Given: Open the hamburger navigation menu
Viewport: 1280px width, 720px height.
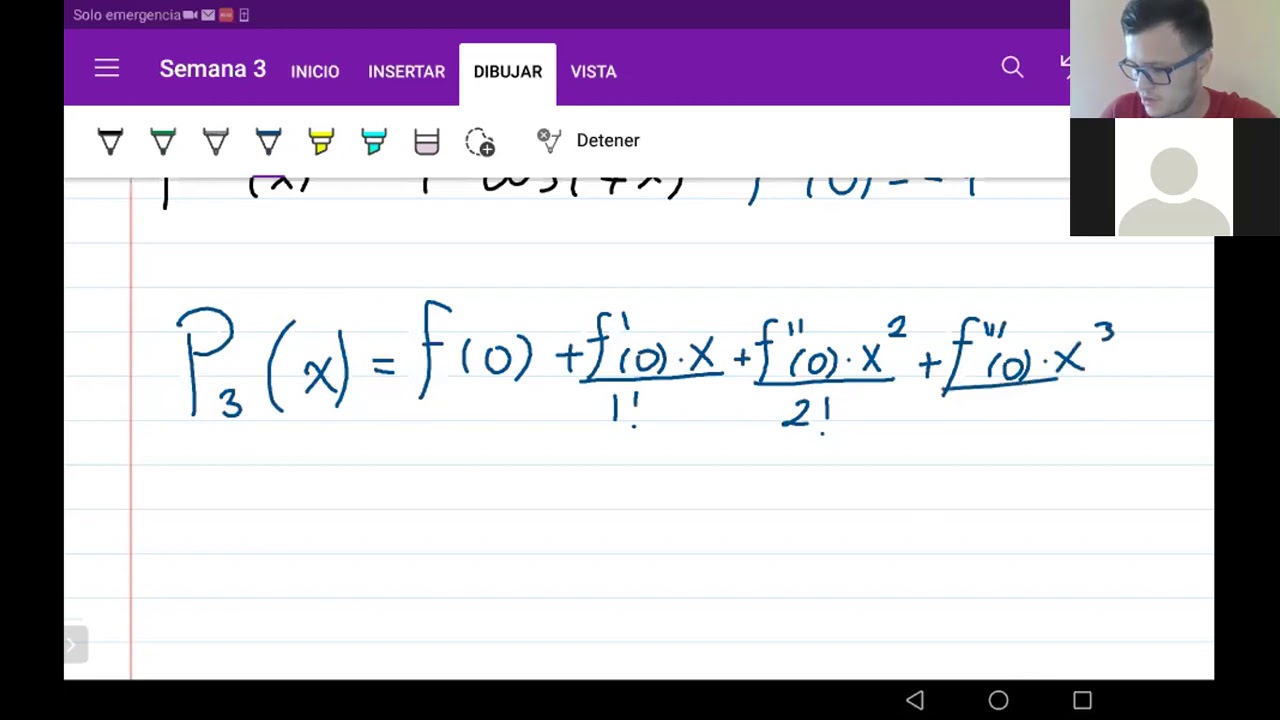Looking at the screenshot, I should 107,69.
